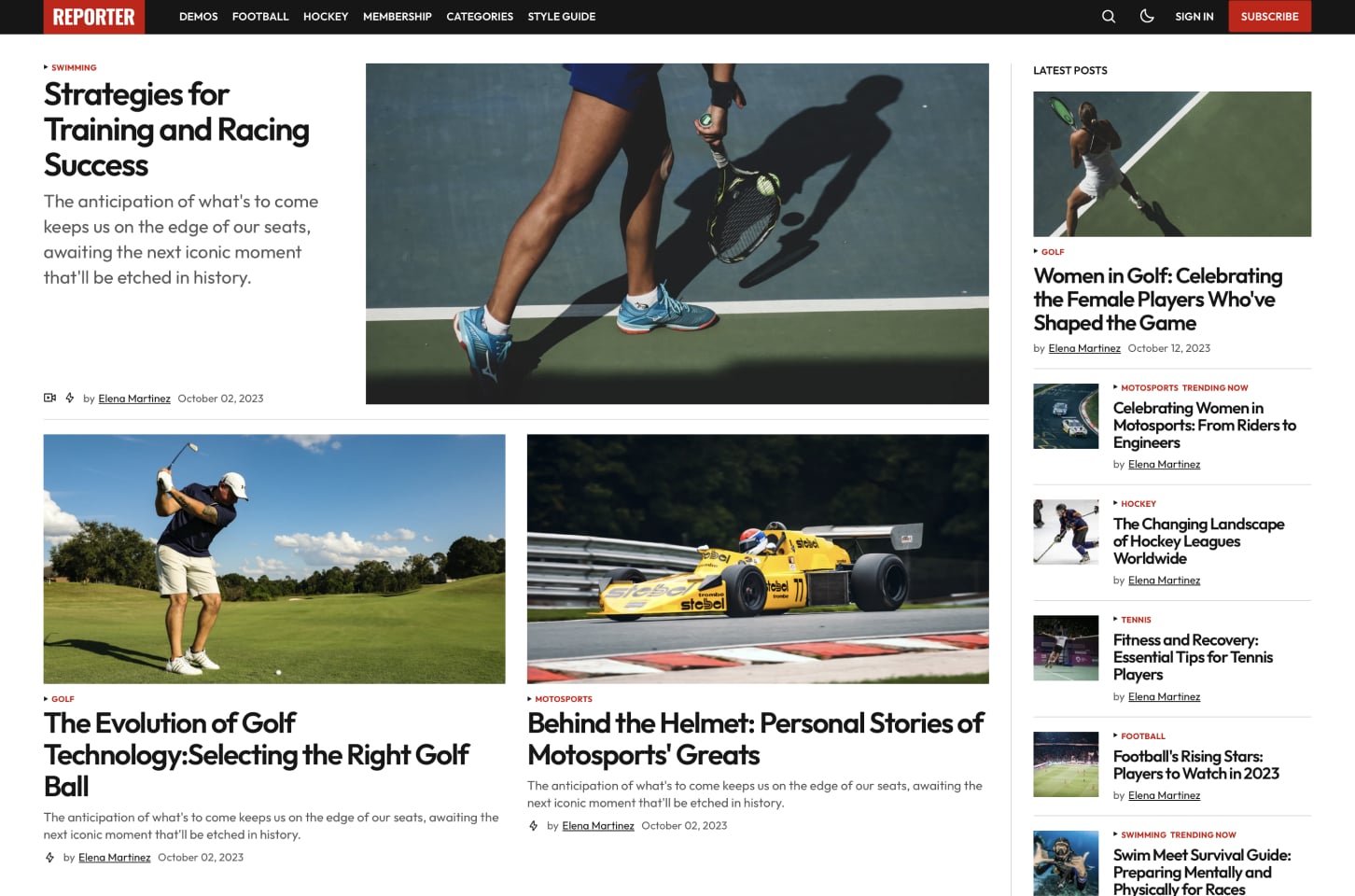The width and height of the screenshot is (1355, 896).
Task: Click the Sign In link
Action: tap(1194, 17)
